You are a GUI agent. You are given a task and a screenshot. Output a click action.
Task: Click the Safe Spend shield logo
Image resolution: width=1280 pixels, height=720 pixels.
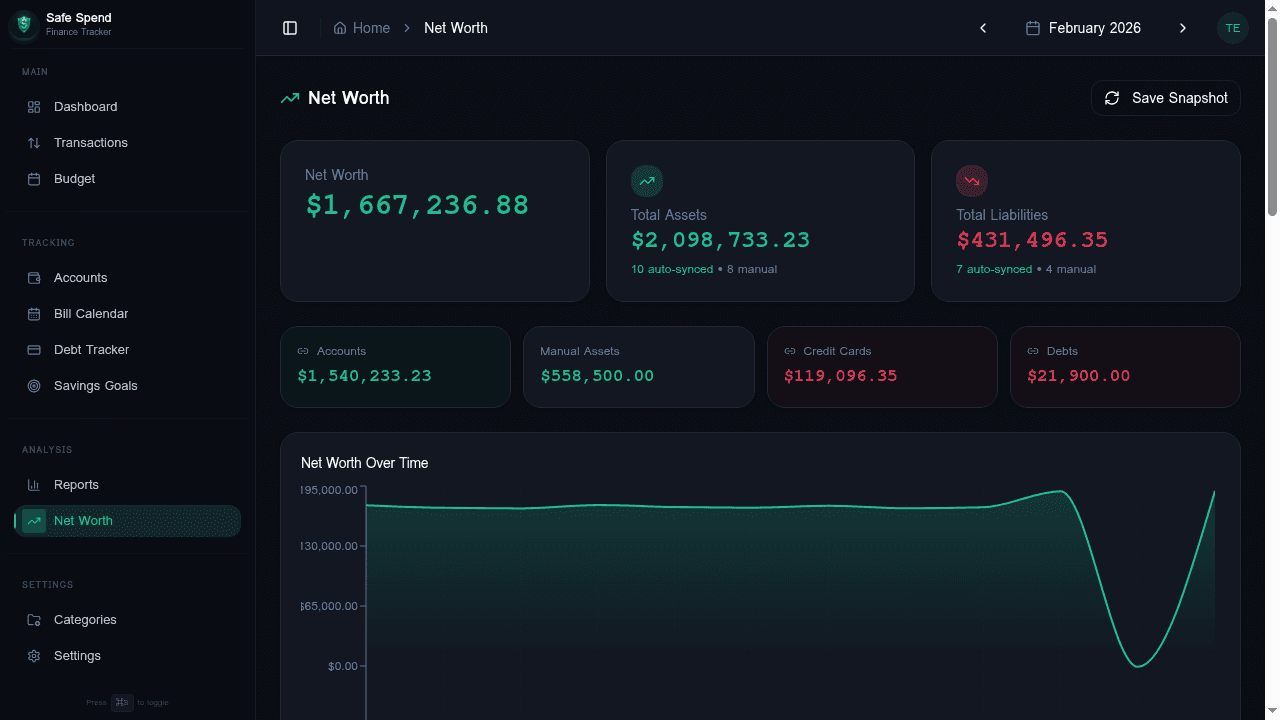click(23, 24)
